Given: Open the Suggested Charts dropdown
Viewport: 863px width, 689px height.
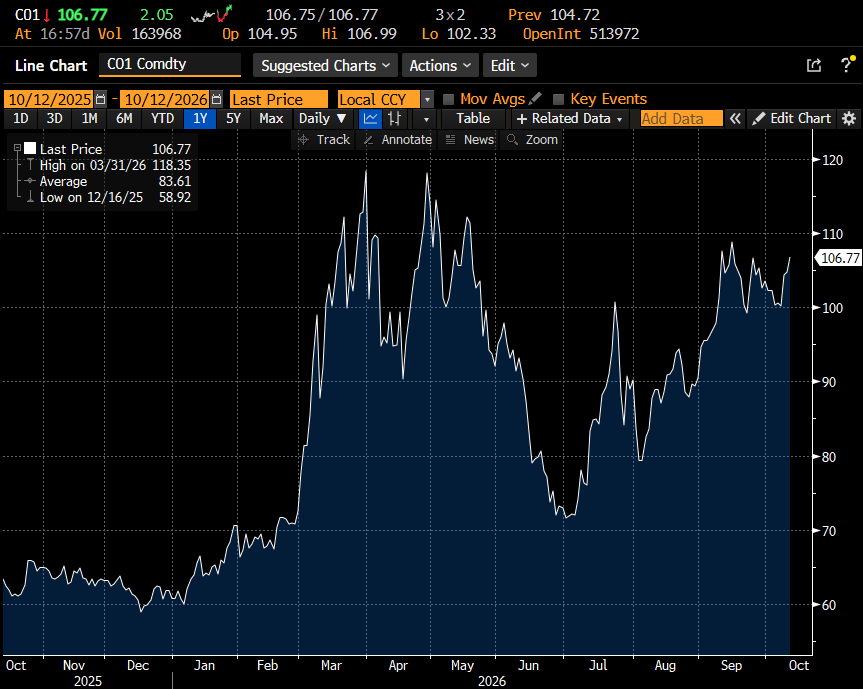Looking at the screenshot, I should 325,65.
